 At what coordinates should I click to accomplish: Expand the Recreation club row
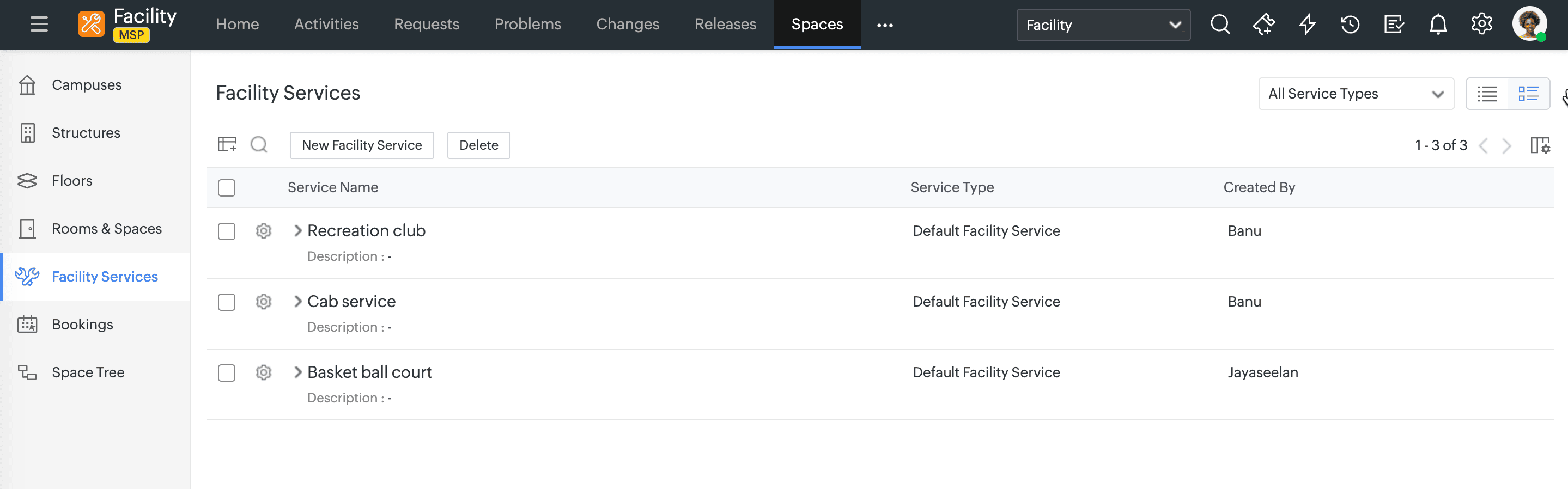tap(297, 230)
